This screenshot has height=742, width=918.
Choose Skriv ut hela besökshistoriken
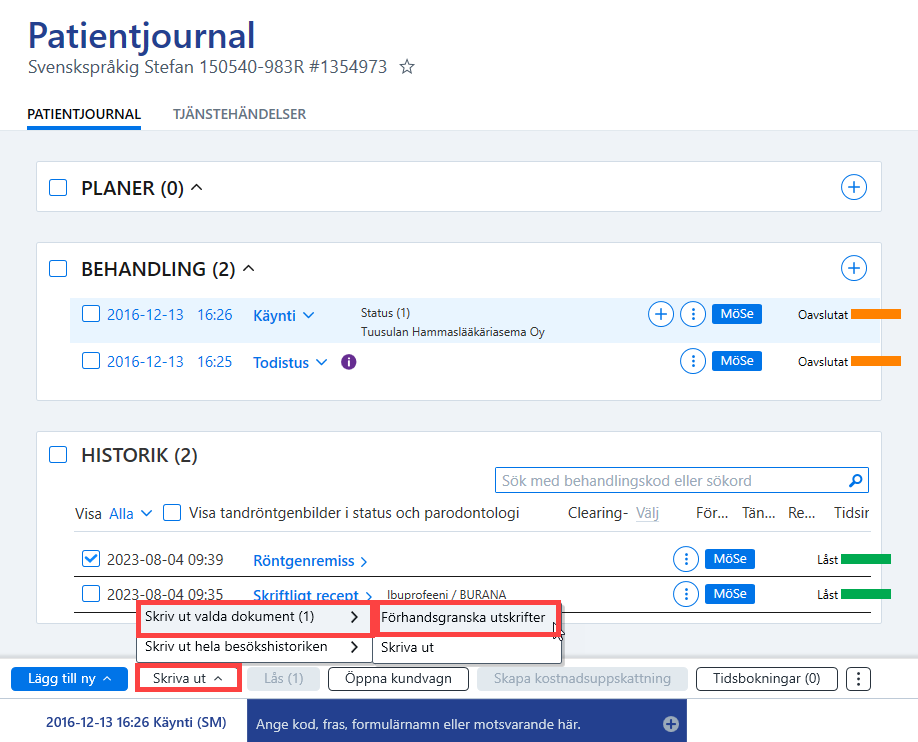[x=254, y=647]
